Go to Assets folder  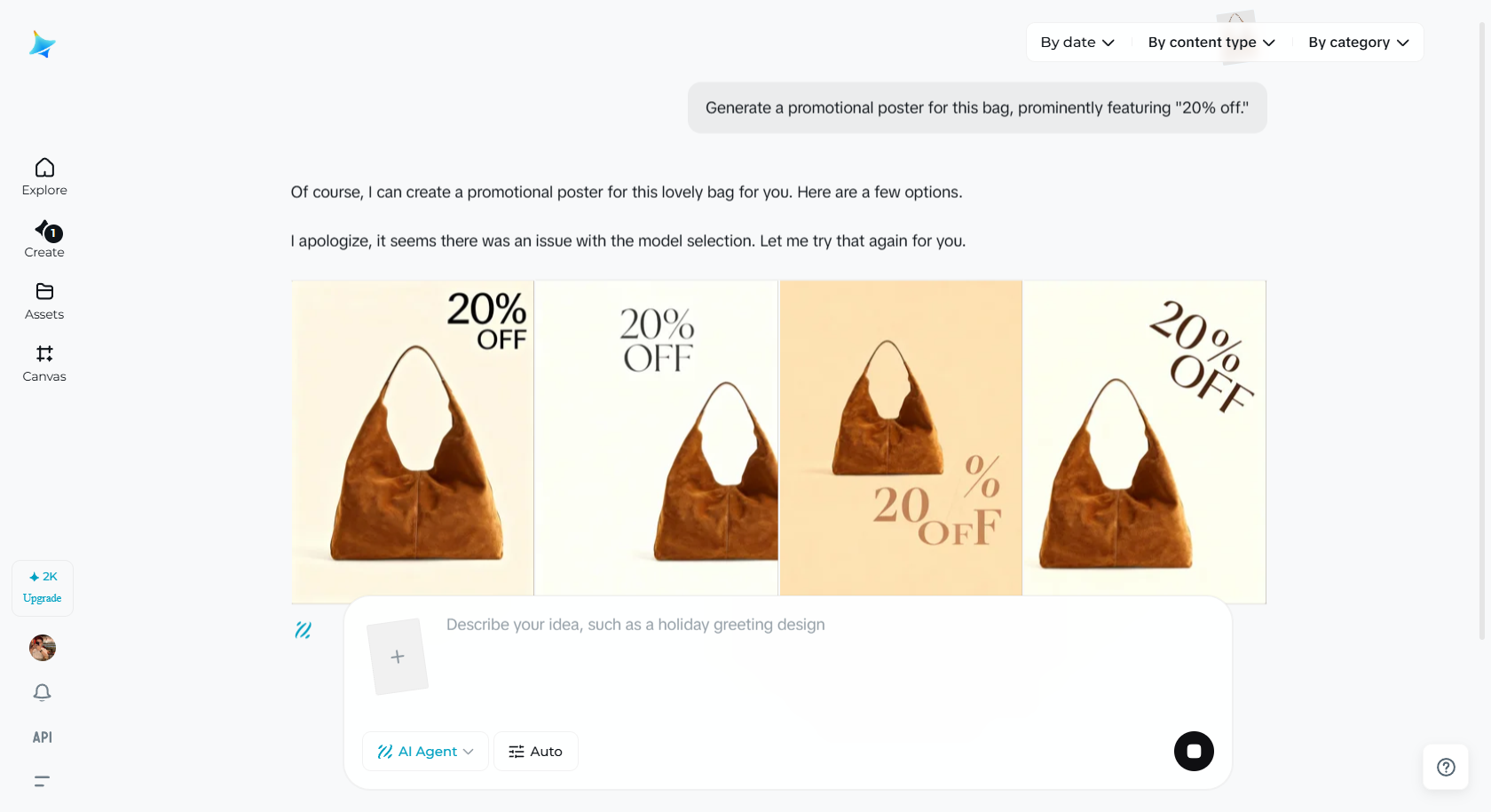click(x=44, y=302)
